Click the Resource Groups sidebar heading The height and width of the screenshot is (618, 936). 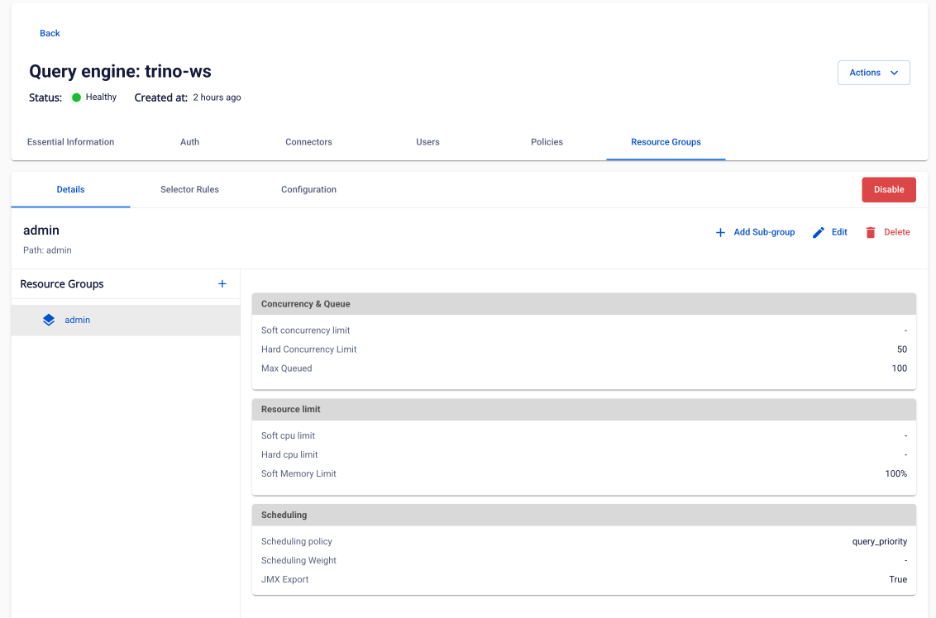[61, 284]
